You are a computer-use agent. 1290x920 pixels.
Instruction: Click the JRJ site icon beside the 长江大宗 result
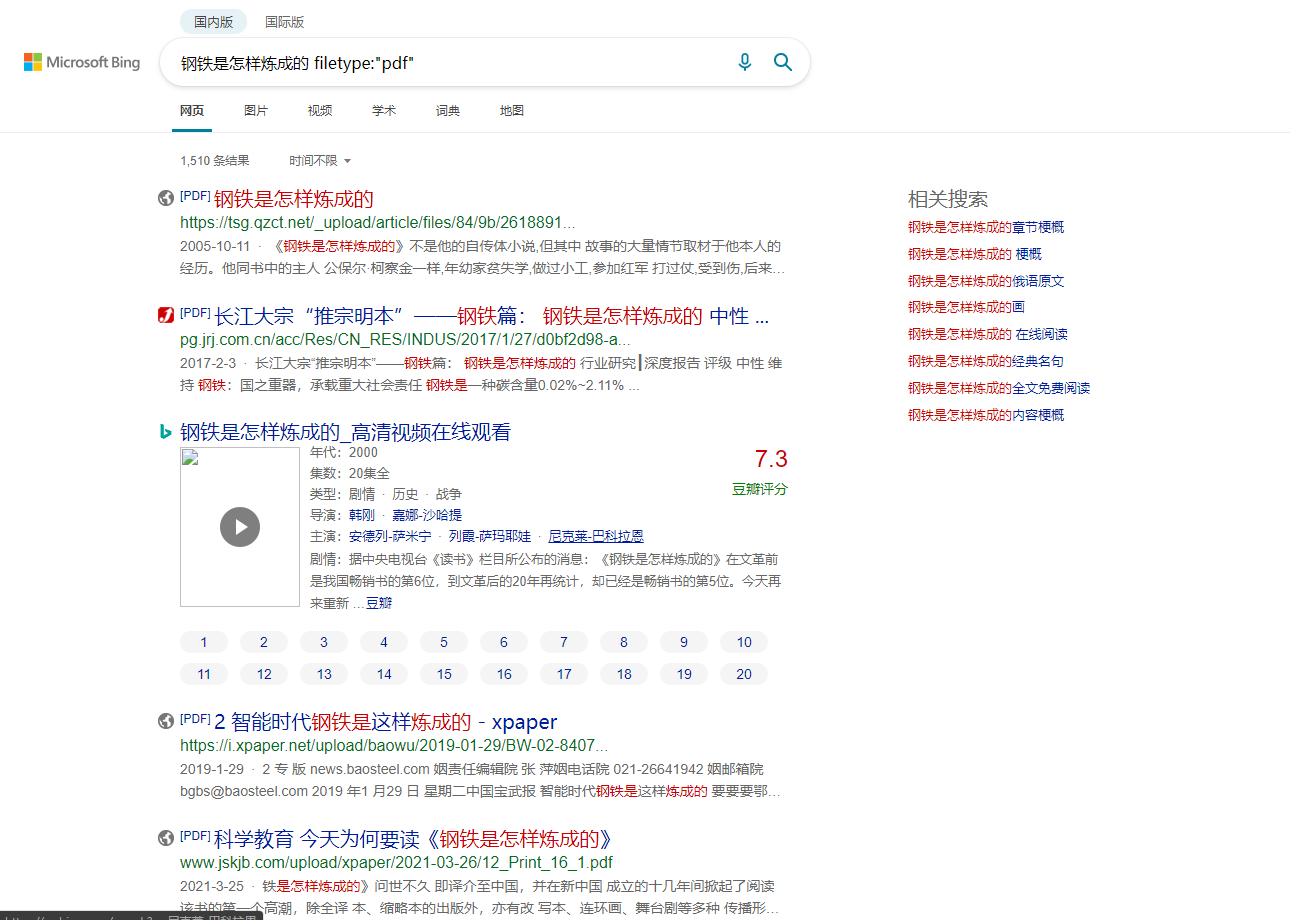pyautogui.click(x=166, y=315)
